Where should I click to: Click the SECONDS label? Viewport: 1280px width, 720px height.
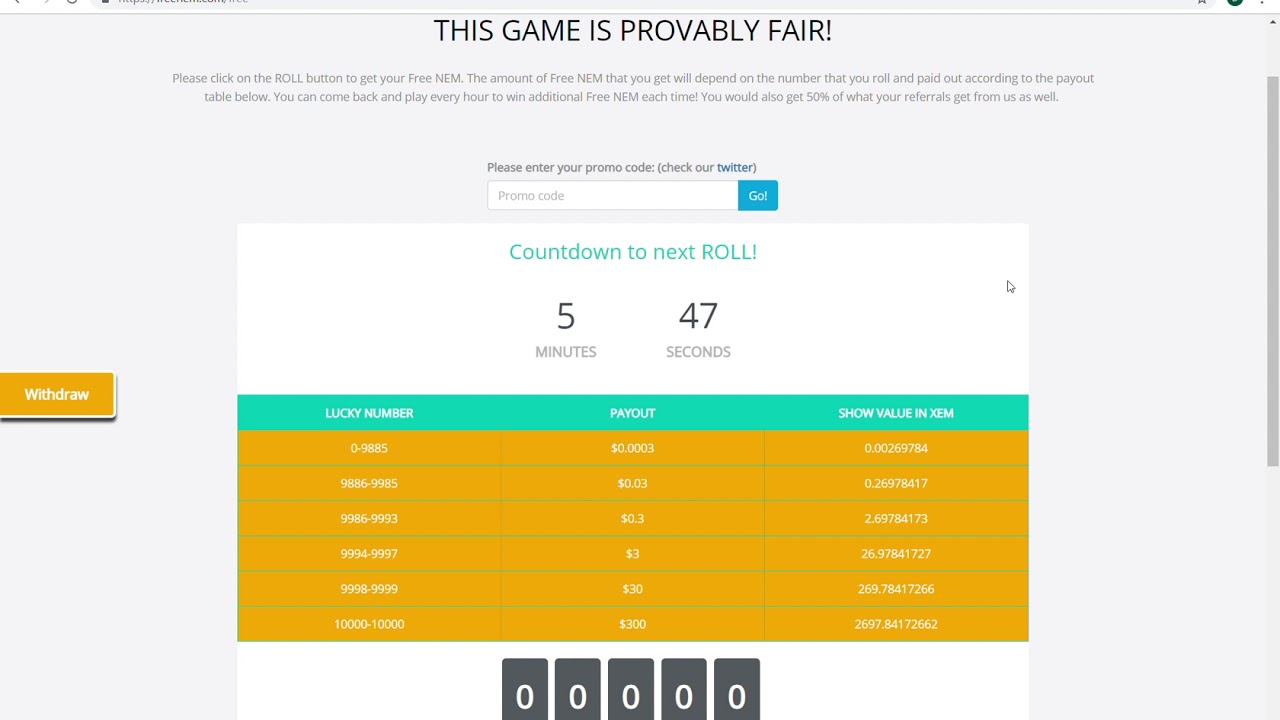point(698,352)
